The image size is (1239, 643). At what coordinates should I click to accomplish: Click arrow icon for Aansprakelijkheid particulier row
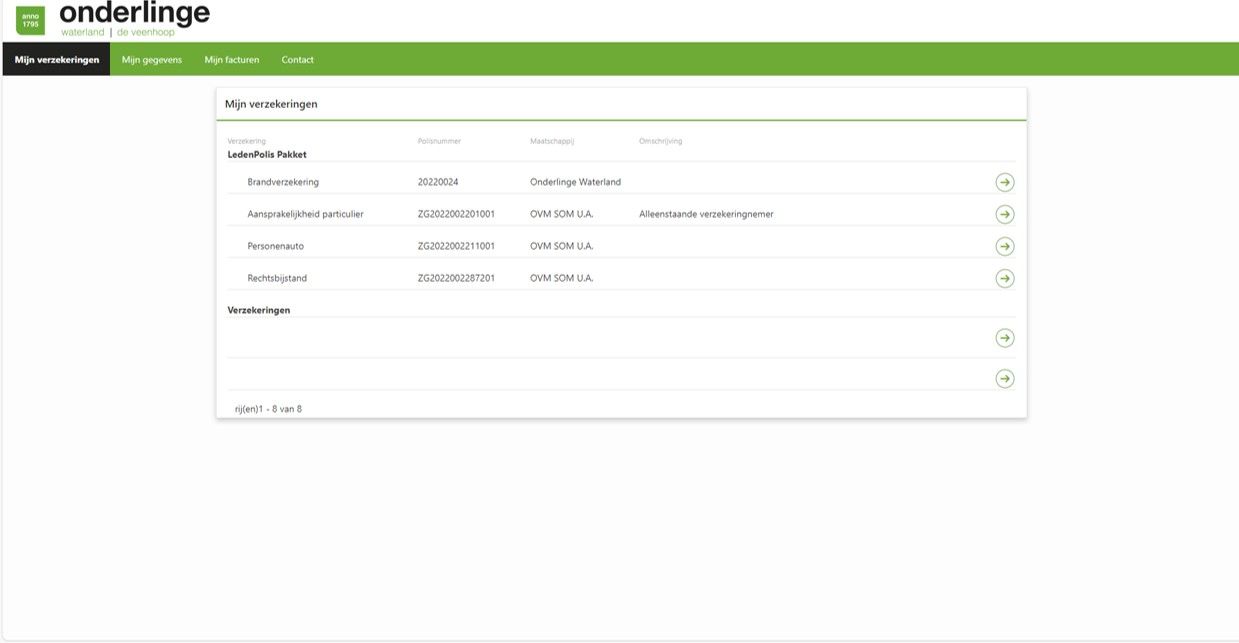[1004, 214]
